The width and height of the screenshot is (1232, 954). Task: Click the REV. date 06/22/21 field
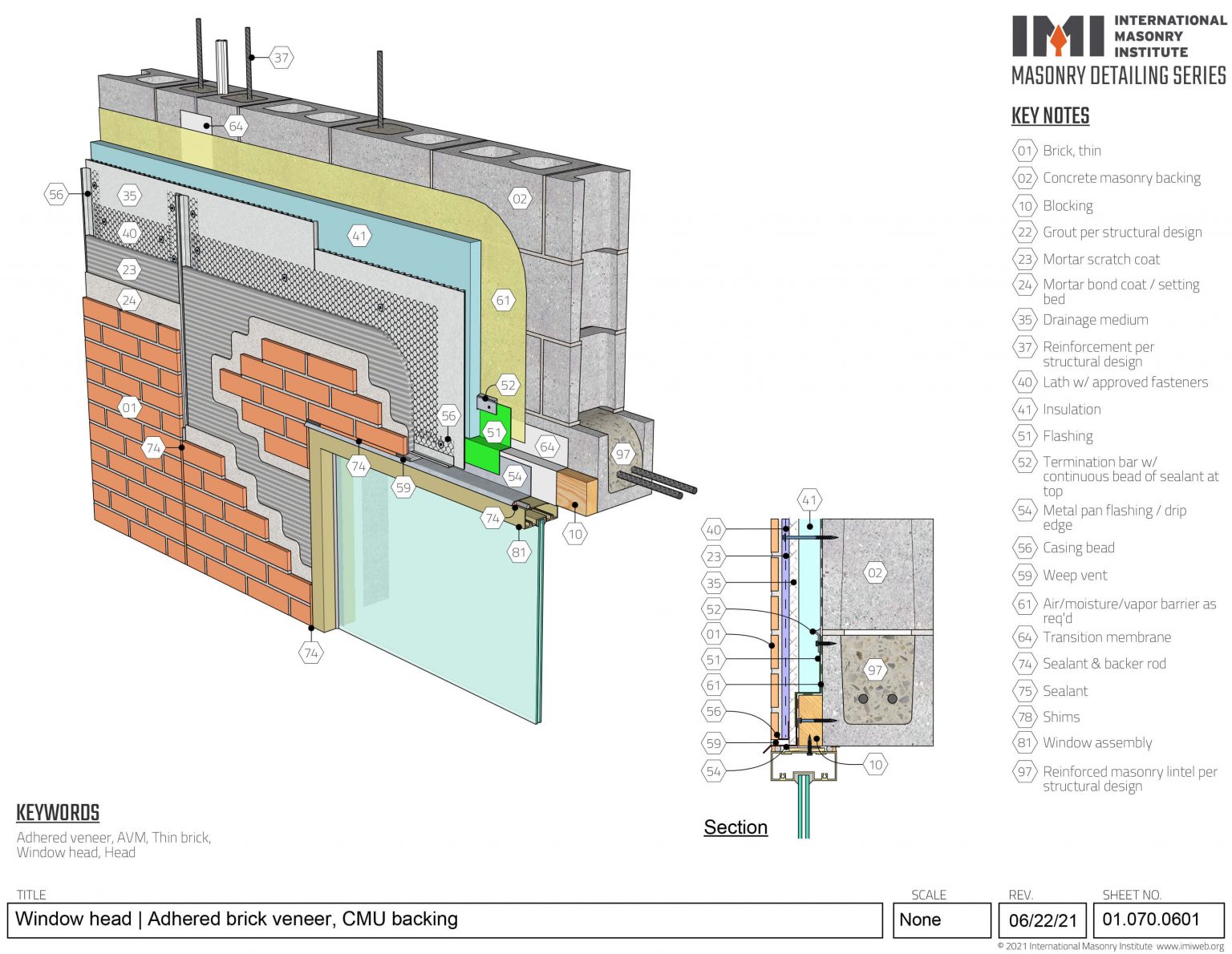(1044, 922)
